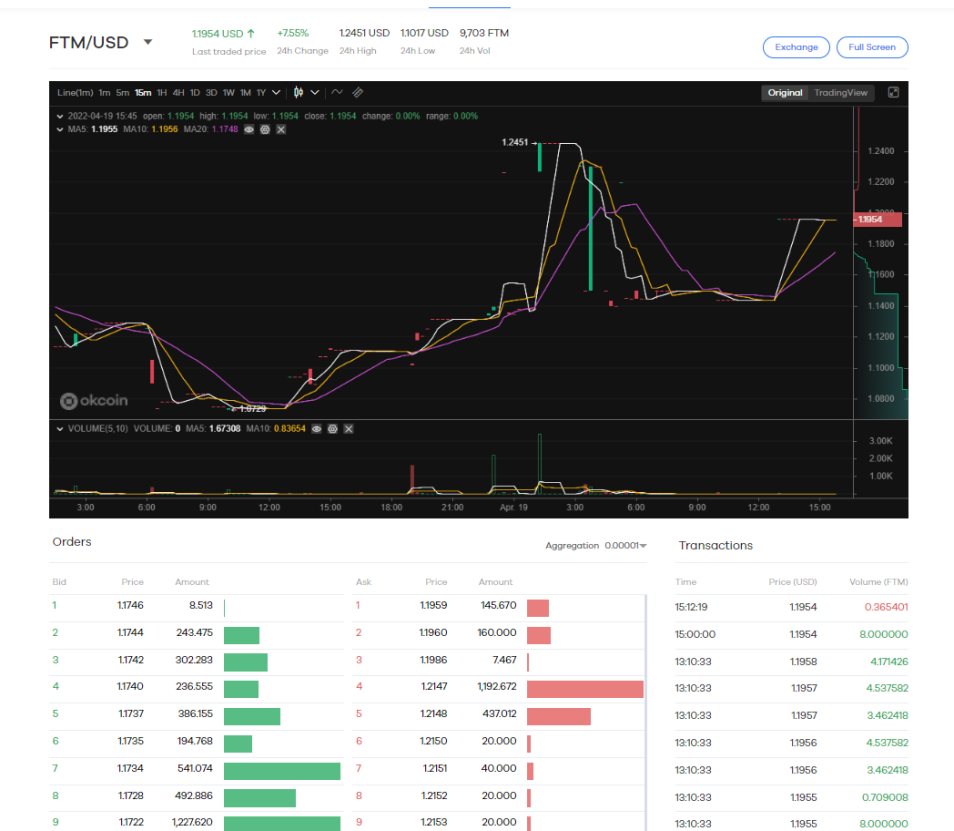Click the FTM/USD pair title
This screenshot has width=954, height=831.
click(89, 43)
